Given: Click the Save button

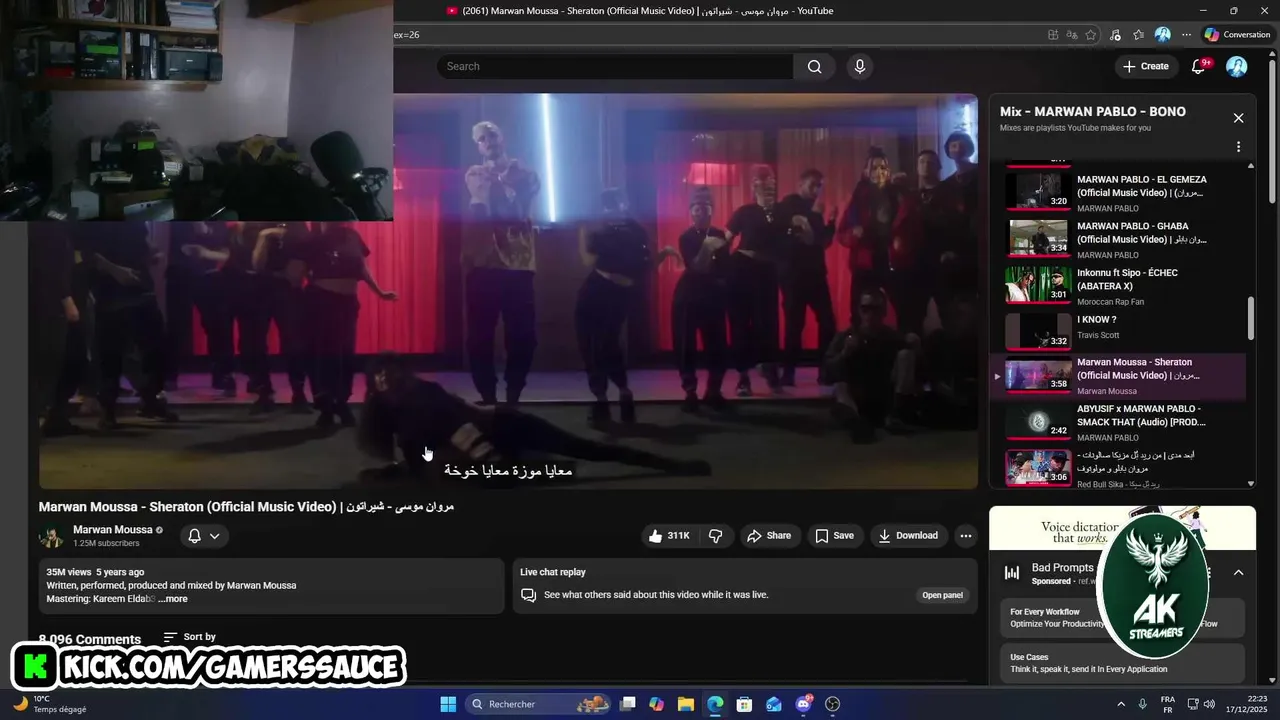Looking at the screenshot, I should pos(834,536).
